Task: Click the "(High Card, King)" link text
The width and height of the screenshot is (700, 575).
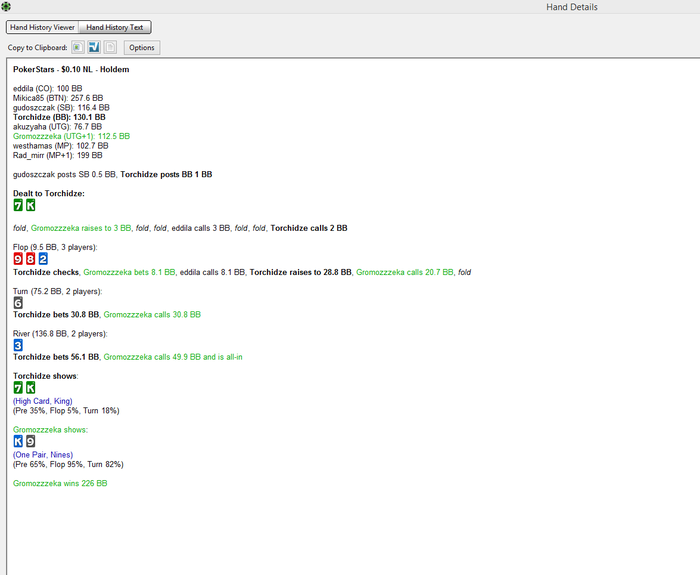Action: coord(43,401)
